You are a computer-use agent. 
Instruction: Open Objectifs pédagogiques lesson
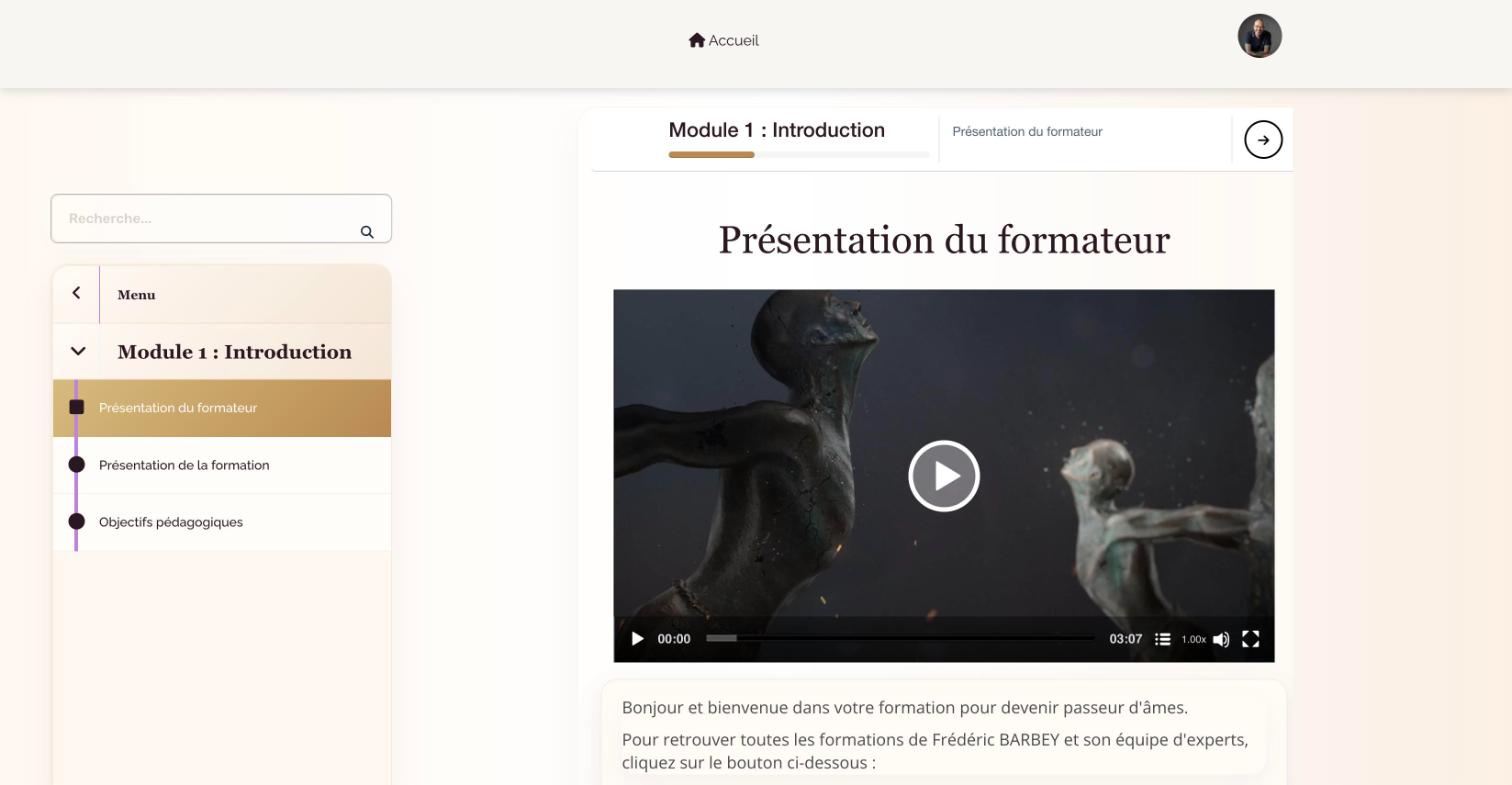(222, 522)
